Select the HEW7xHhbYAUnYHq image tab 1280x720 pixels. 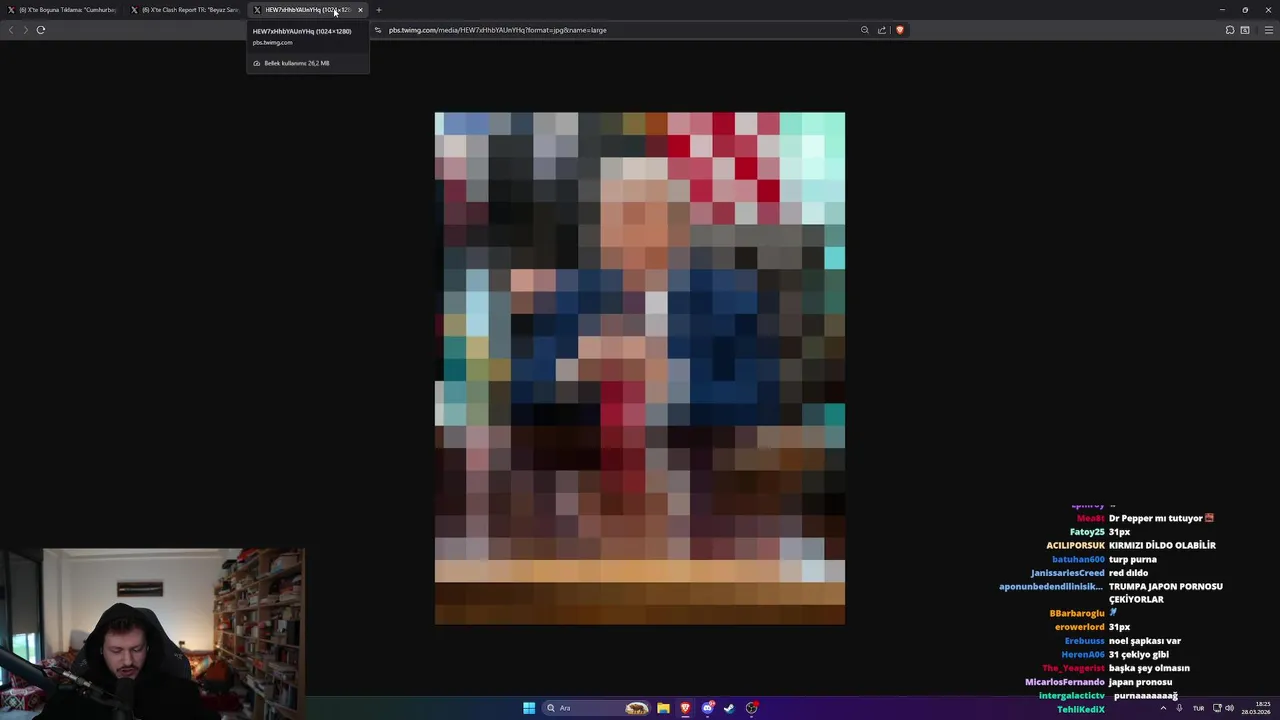(308, 10)
